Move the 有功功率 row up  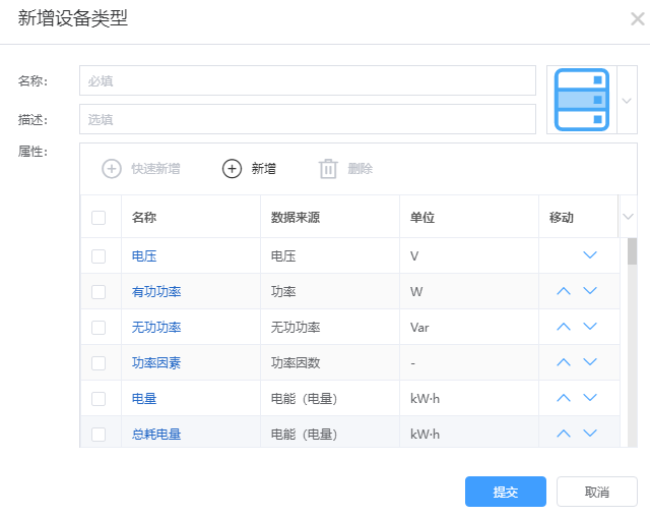[563, 291]
